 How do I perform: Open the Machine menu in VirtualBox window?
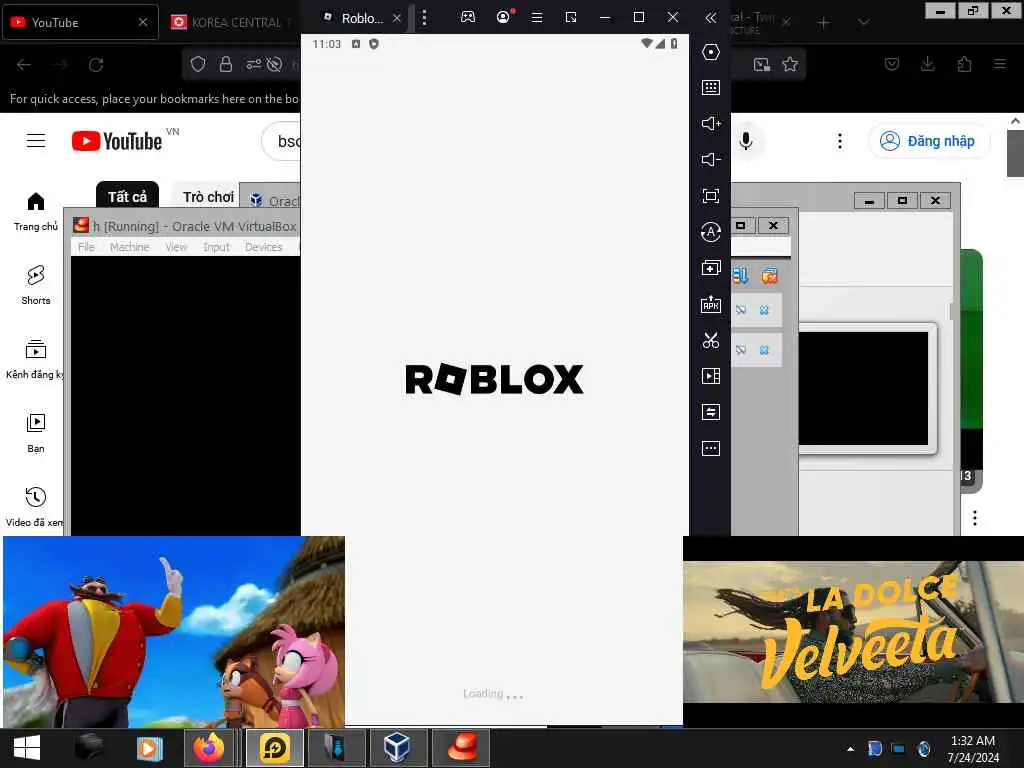click(x=129, y=247)
